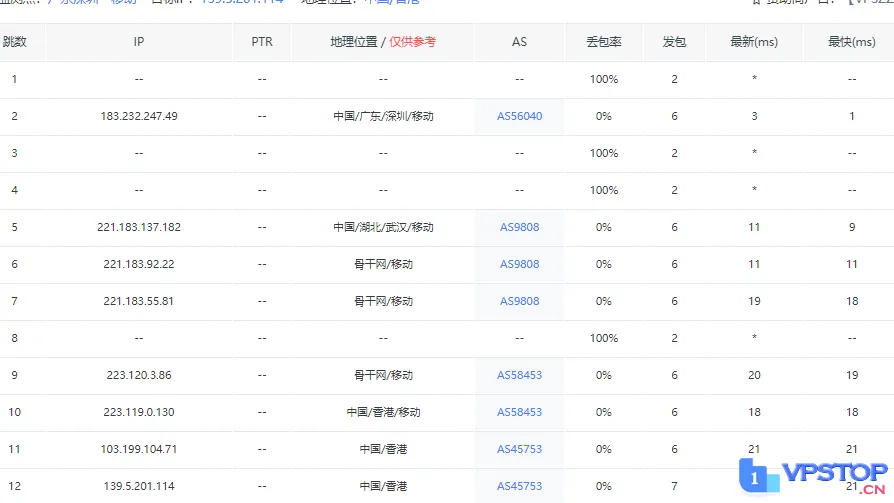Click the IP column header
The width and height of the screenshot is (894, 503).
tap(139, 42)
